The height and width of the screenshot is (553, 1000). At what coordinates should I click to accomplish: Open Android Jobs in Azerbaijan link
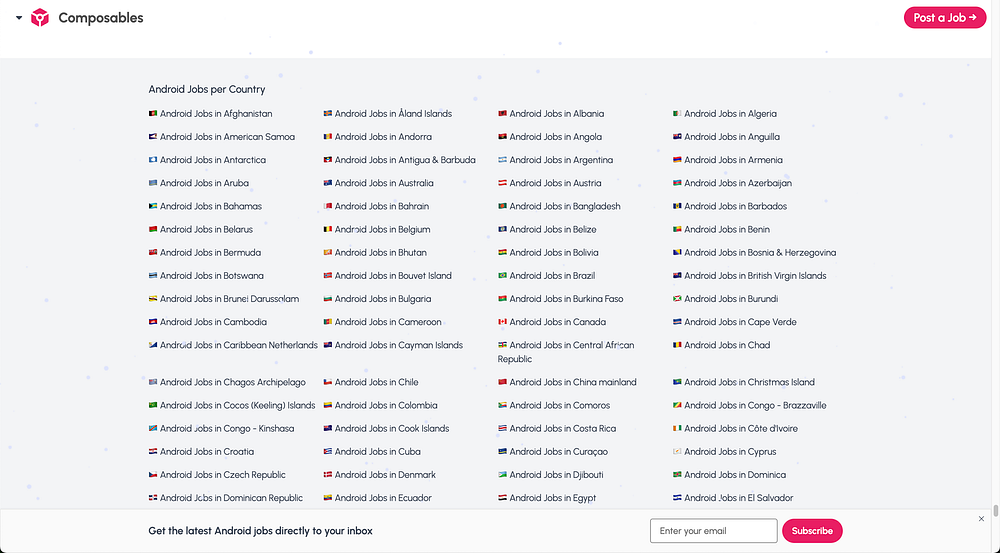click(732, 183)
